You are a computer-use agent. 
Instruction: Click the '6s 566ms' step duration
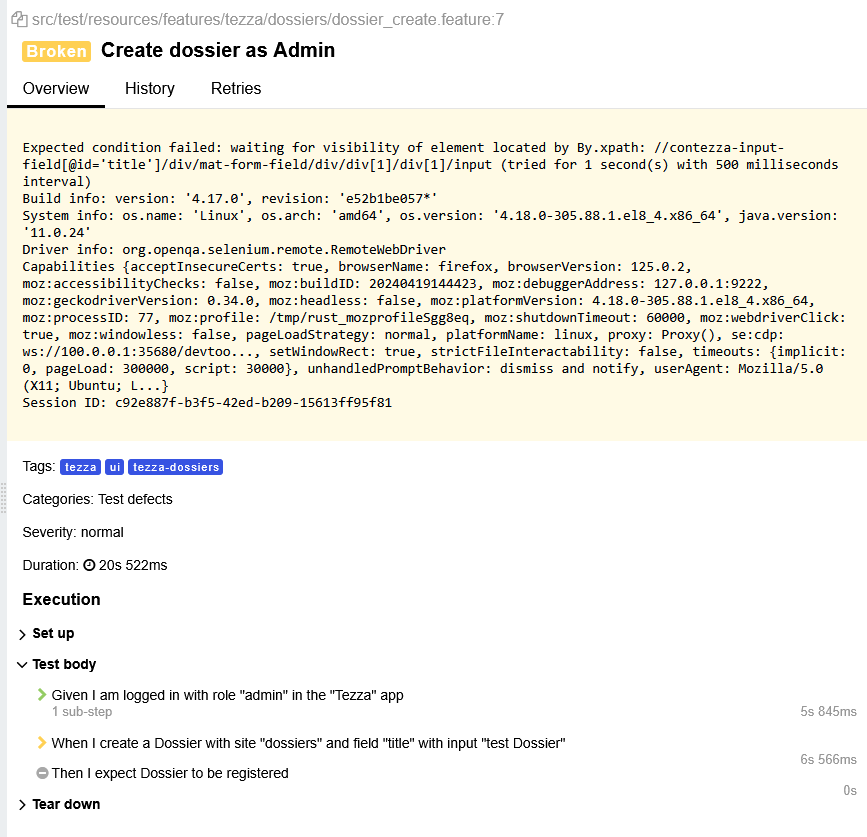pos(828,760)
